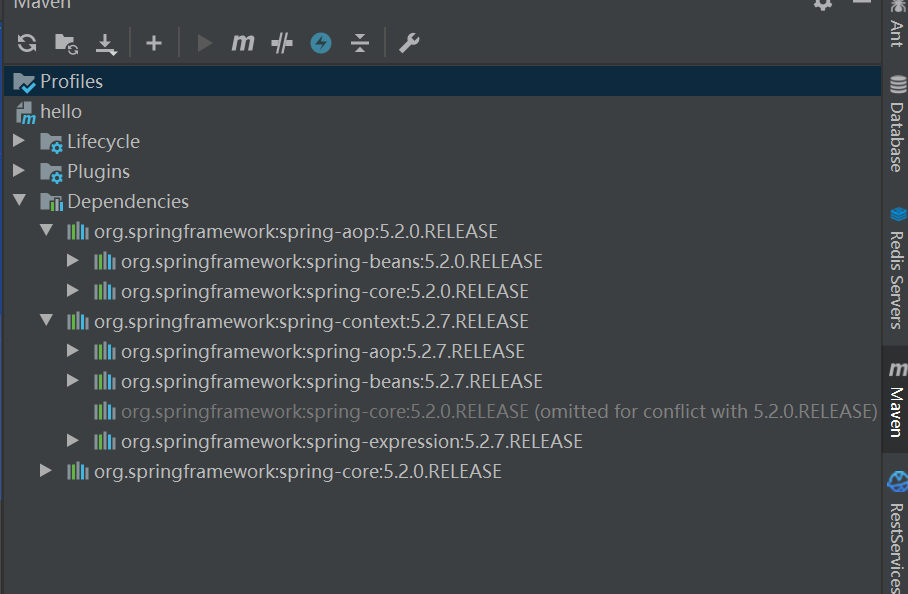The height and width of the screenshot is (594, 908).
Task: Expand the Plugins node
Action: coord(19,170)
